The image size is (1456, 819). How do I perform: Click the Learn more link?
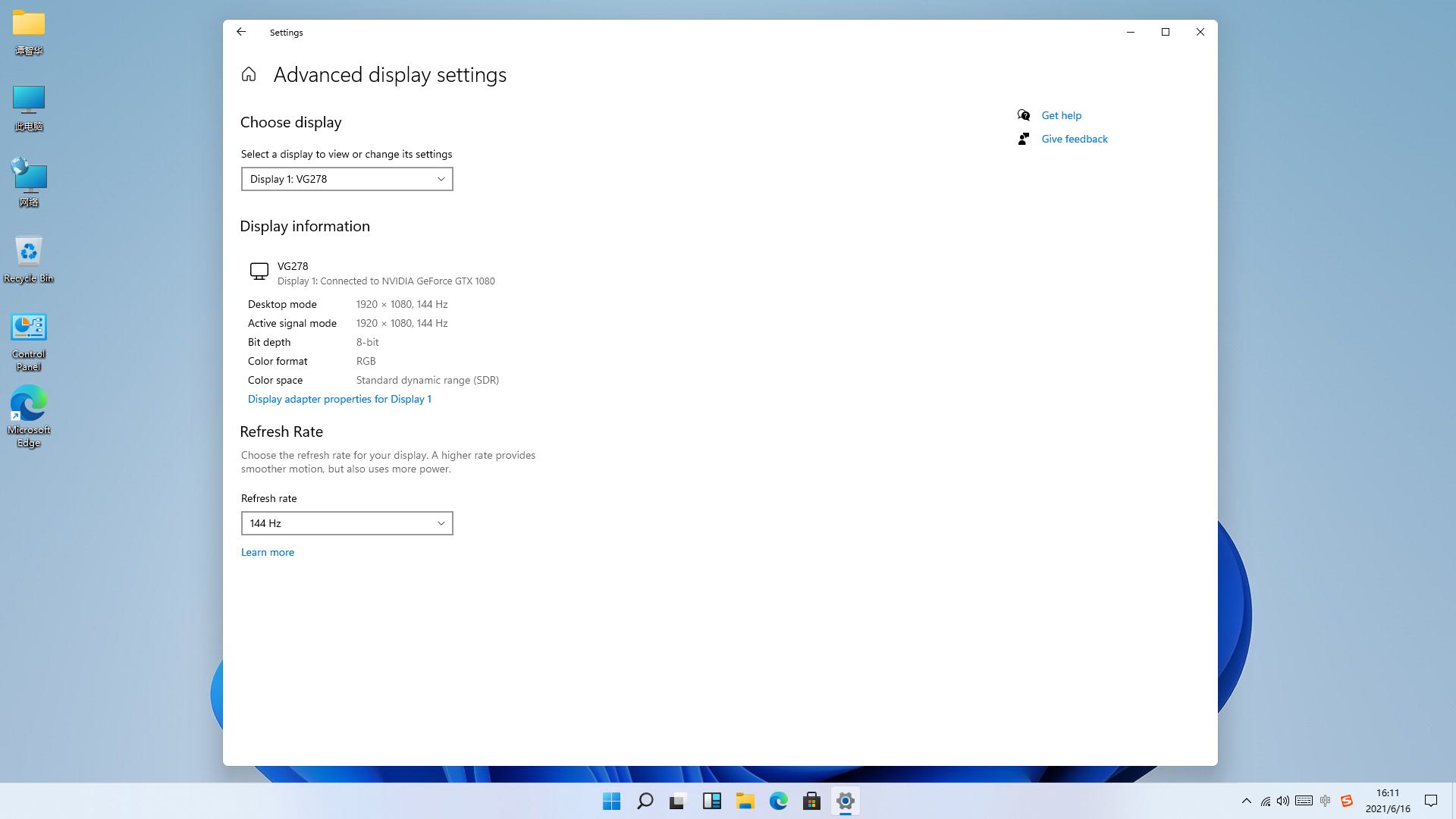pyautogui.click(x=267, y=552)
